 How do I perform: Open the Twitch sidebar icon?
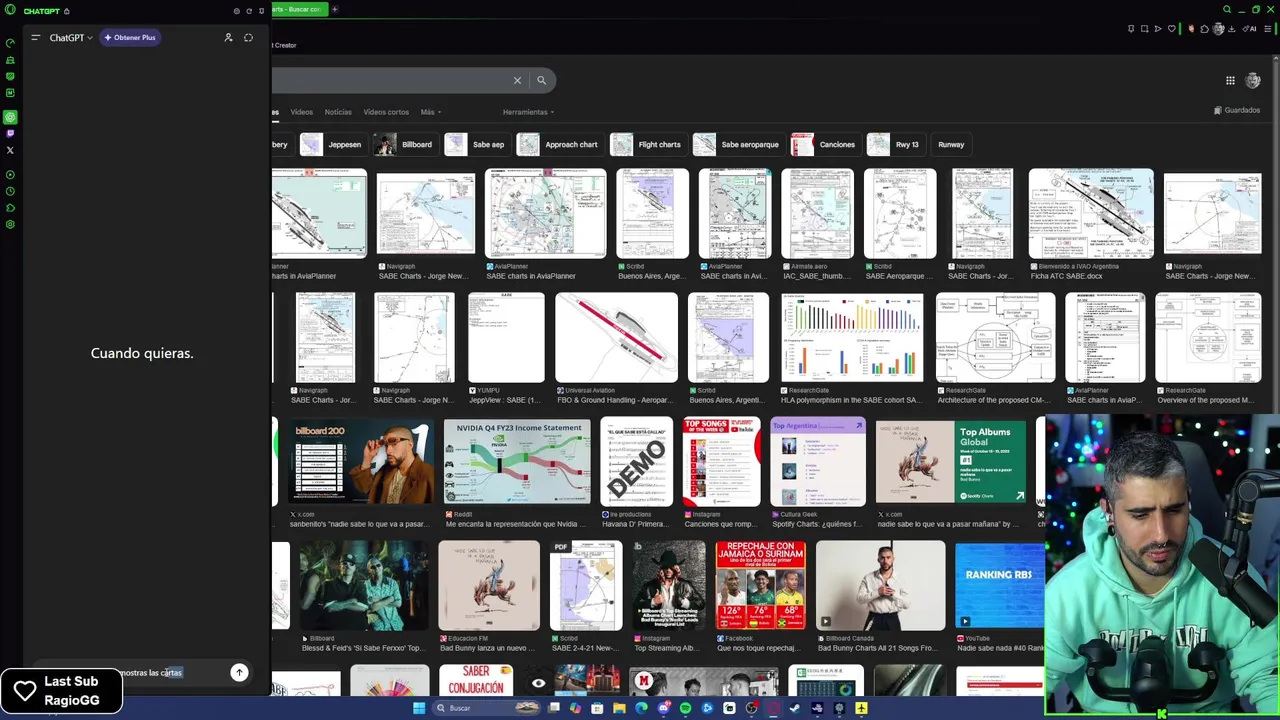pos(10,133)
